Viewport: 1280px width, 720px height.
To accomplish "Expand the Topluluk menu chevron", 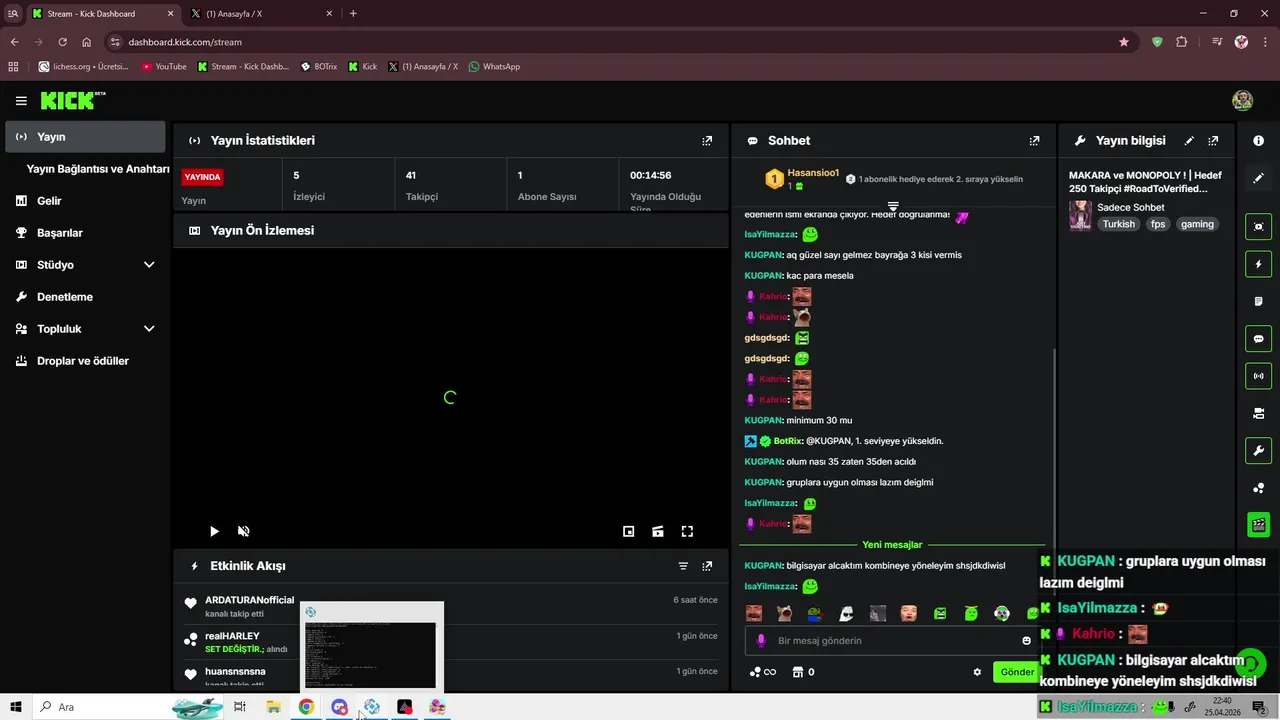I will click(x=149, y=329).
